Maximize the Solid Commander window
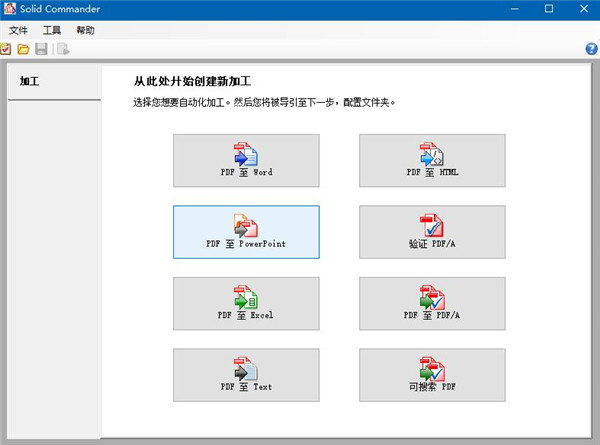 pyautogui.click(x=549, y=9)
